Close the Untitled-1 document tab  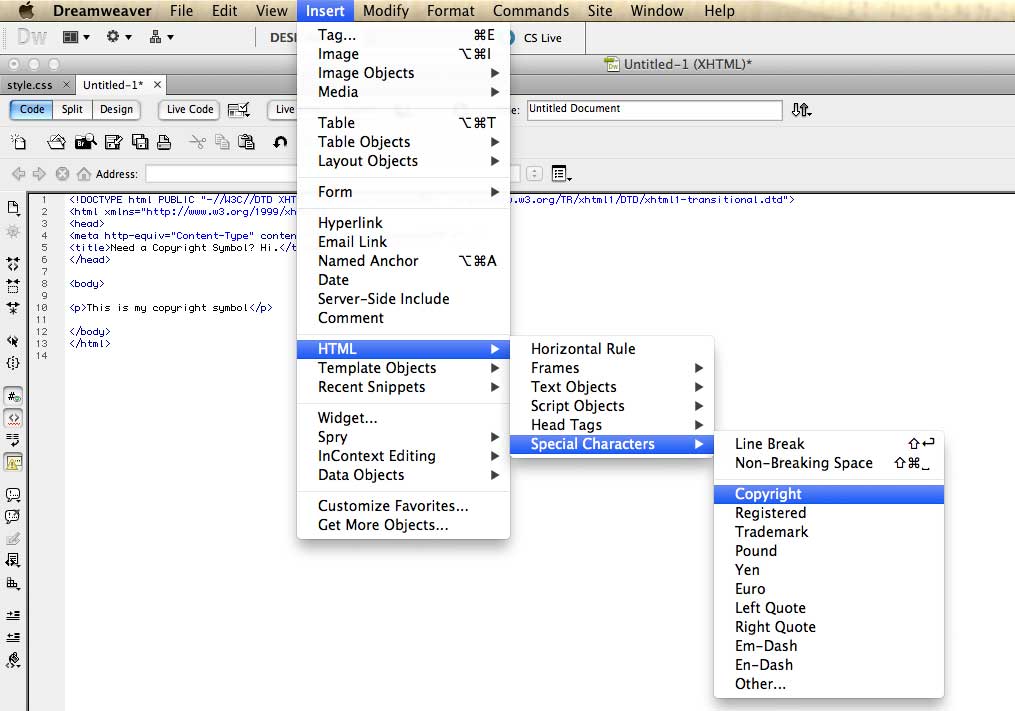point(157,84)
